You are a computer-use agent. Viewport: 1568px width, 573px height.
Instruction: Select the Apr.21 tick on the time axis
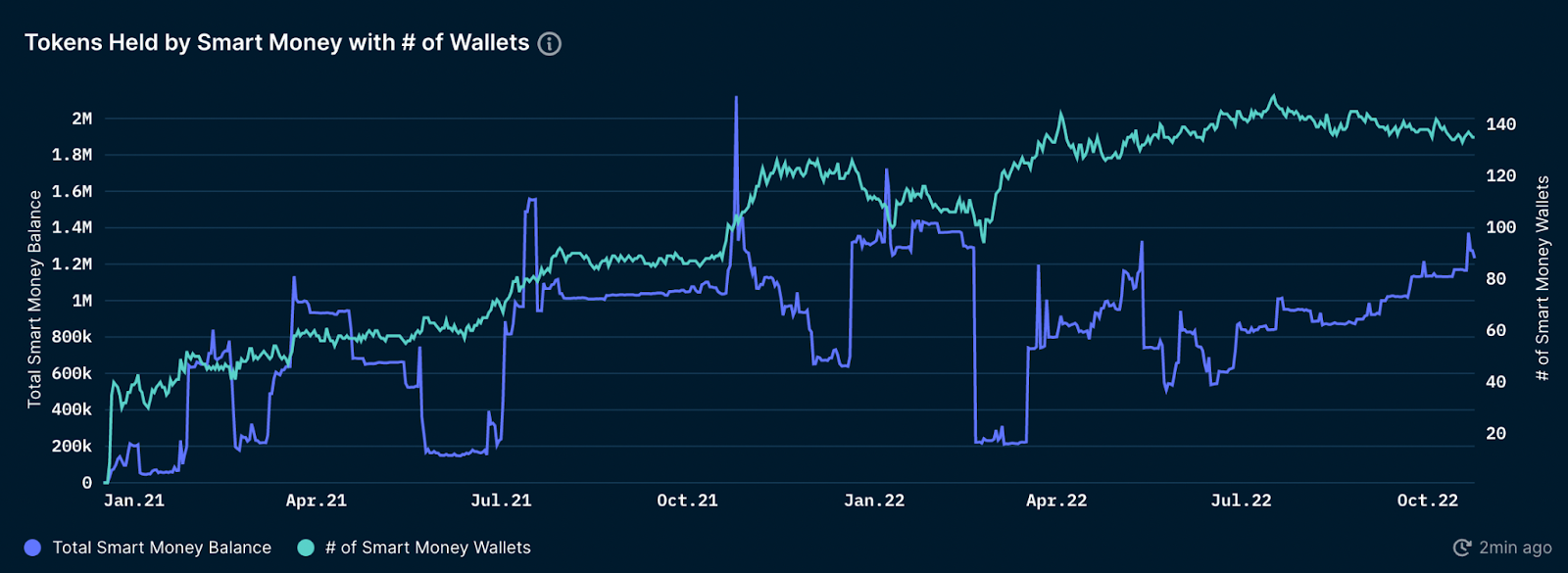pos(317,501)
